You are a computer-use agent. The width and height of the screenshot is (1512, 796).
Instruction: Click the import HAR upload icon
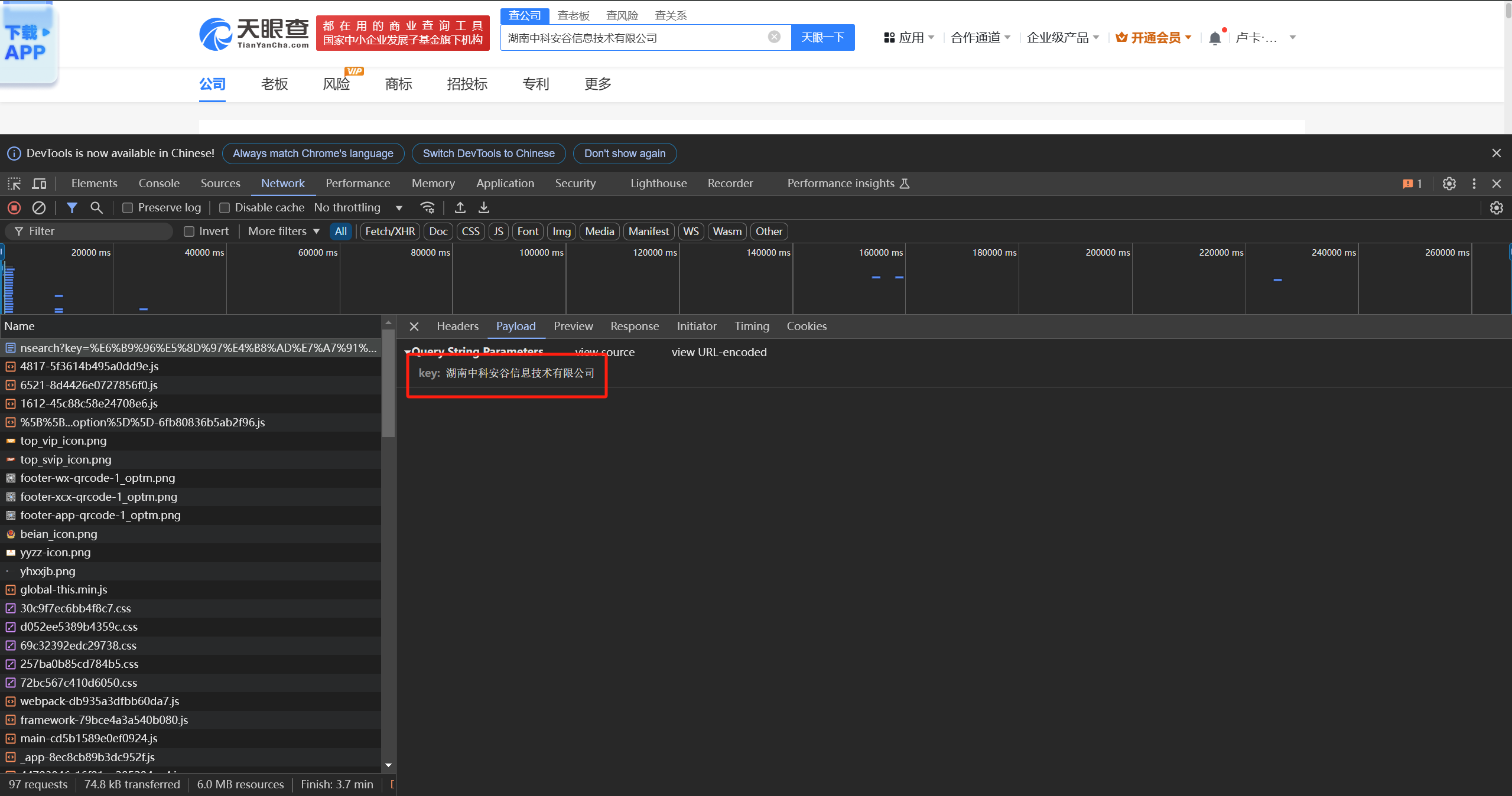click(x=460, y=208)
